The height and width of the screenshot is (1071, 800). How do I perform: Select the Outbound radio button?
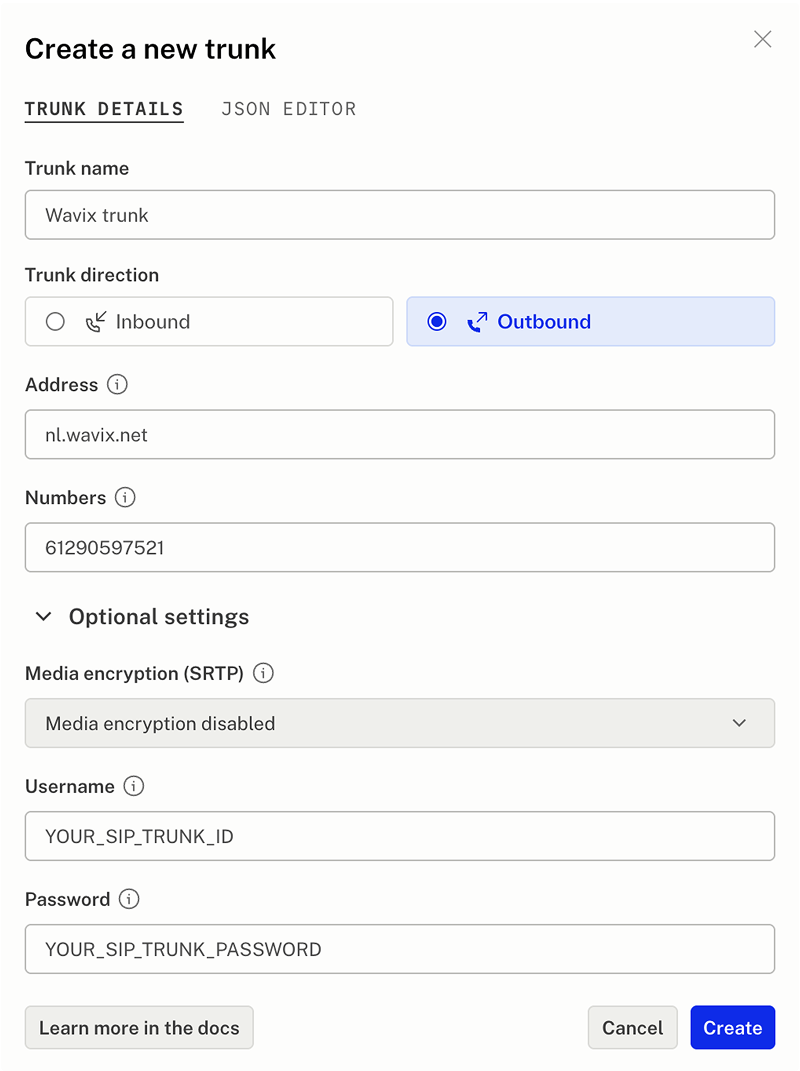(437, 322)
